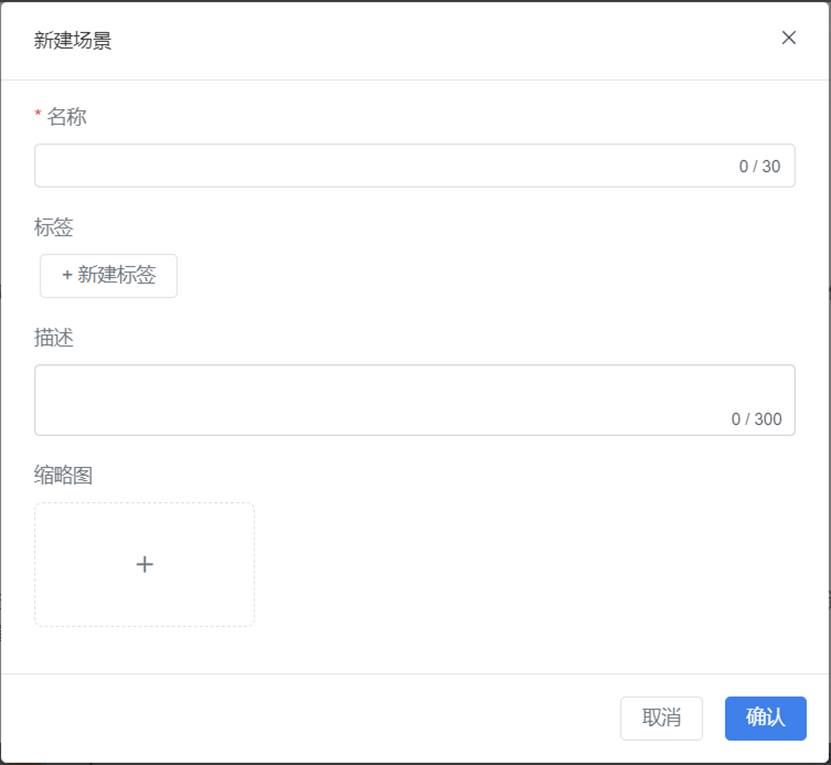Screen dimensions: 831x765
Task: Select the dashed 缩略图 upload box
Action: (145, 565)
